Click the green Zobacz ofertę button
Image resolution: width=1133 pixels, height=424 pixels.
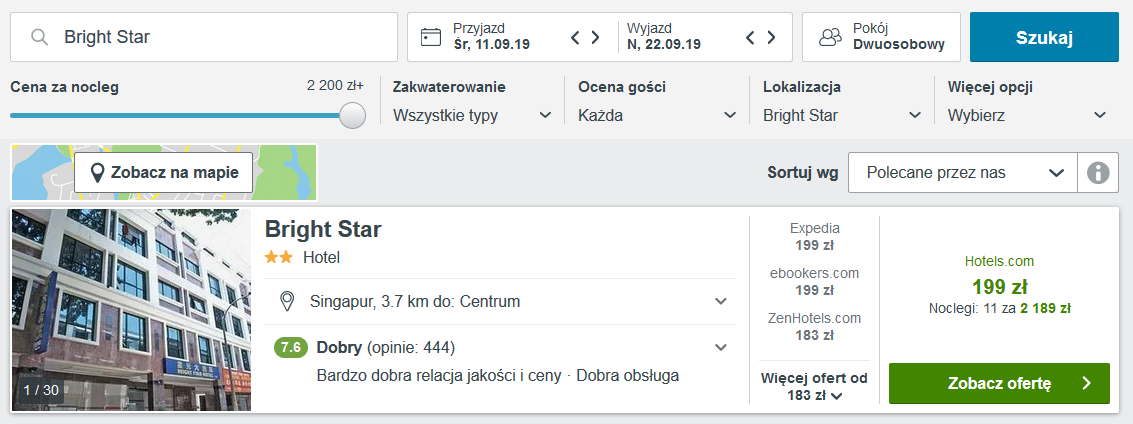998,383
